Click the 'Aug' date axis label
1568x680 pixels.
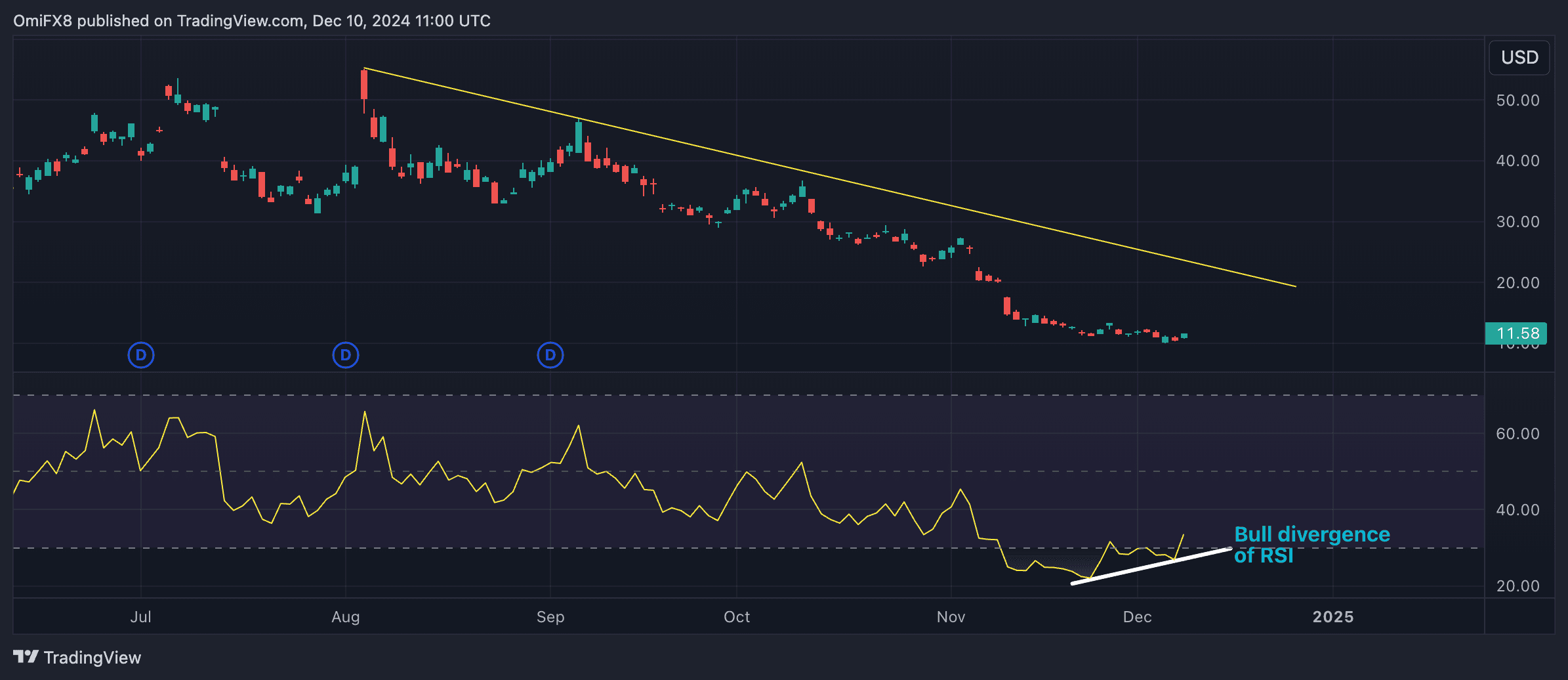[346, 617]
